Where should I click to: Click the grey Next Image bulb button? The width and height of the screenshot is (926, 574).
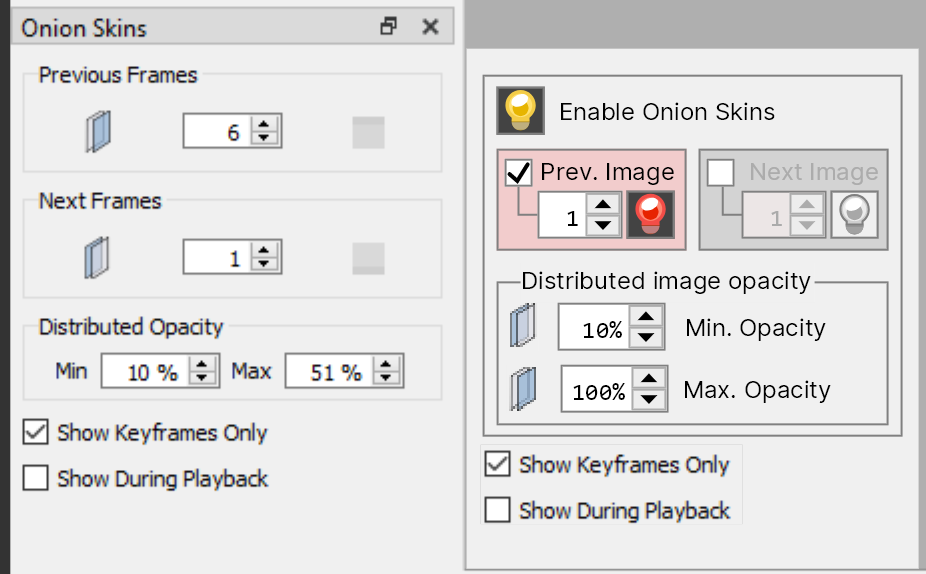pyautogui.click(x=854, y=215)
